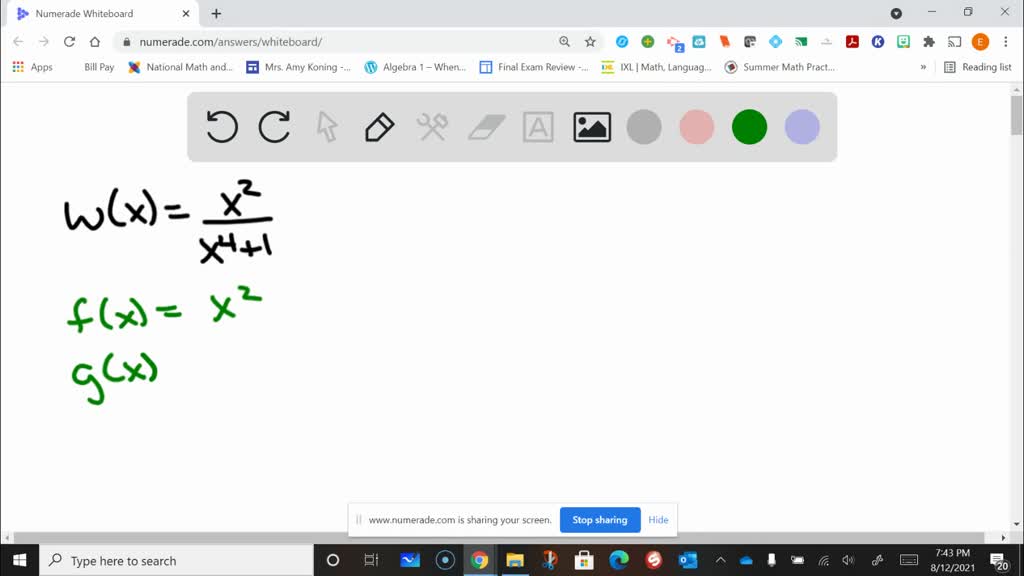This screenshot has height=576, width=1024.
Task: Click the insert image icon
Action: [x=591, y=127]
